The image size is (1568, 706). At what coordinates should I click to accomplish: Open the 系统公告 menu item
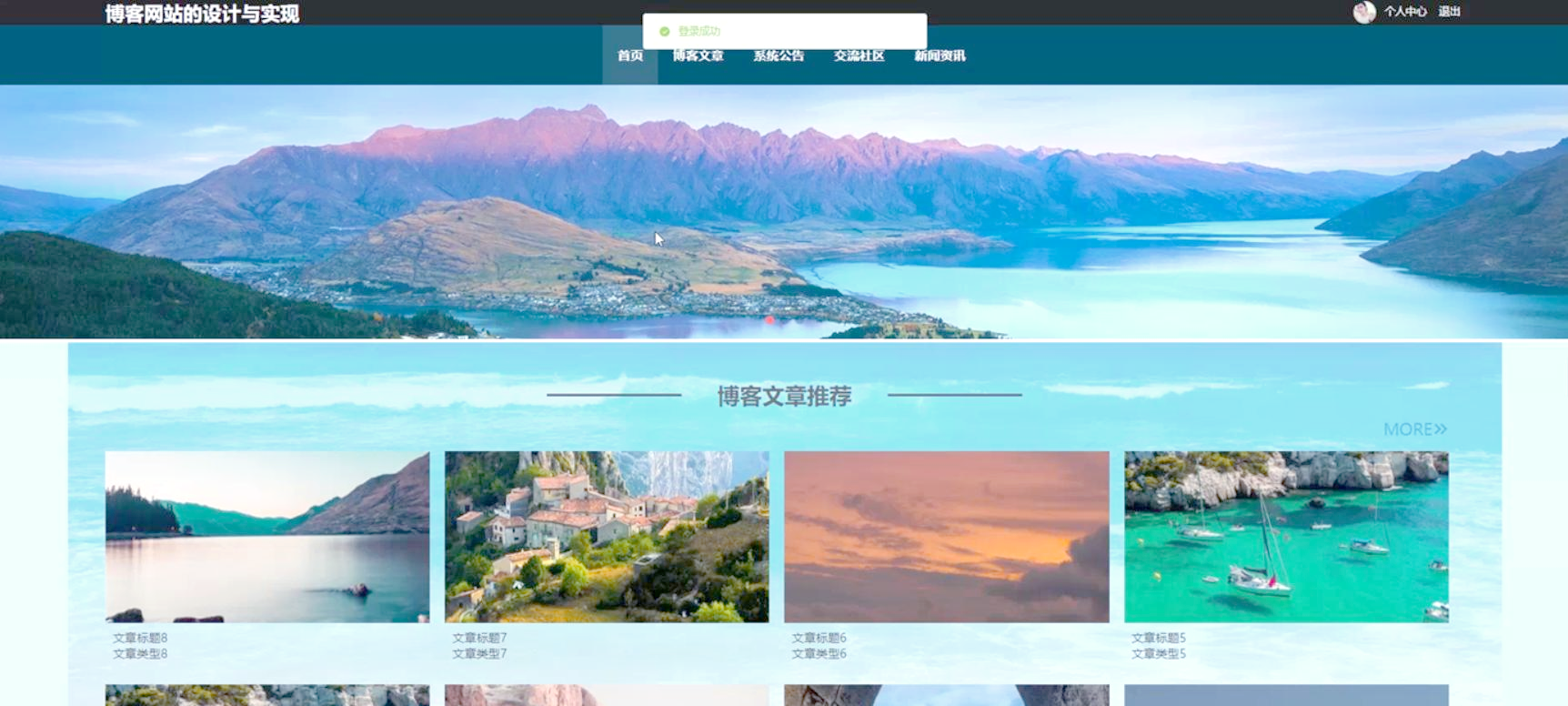[779, 55]
